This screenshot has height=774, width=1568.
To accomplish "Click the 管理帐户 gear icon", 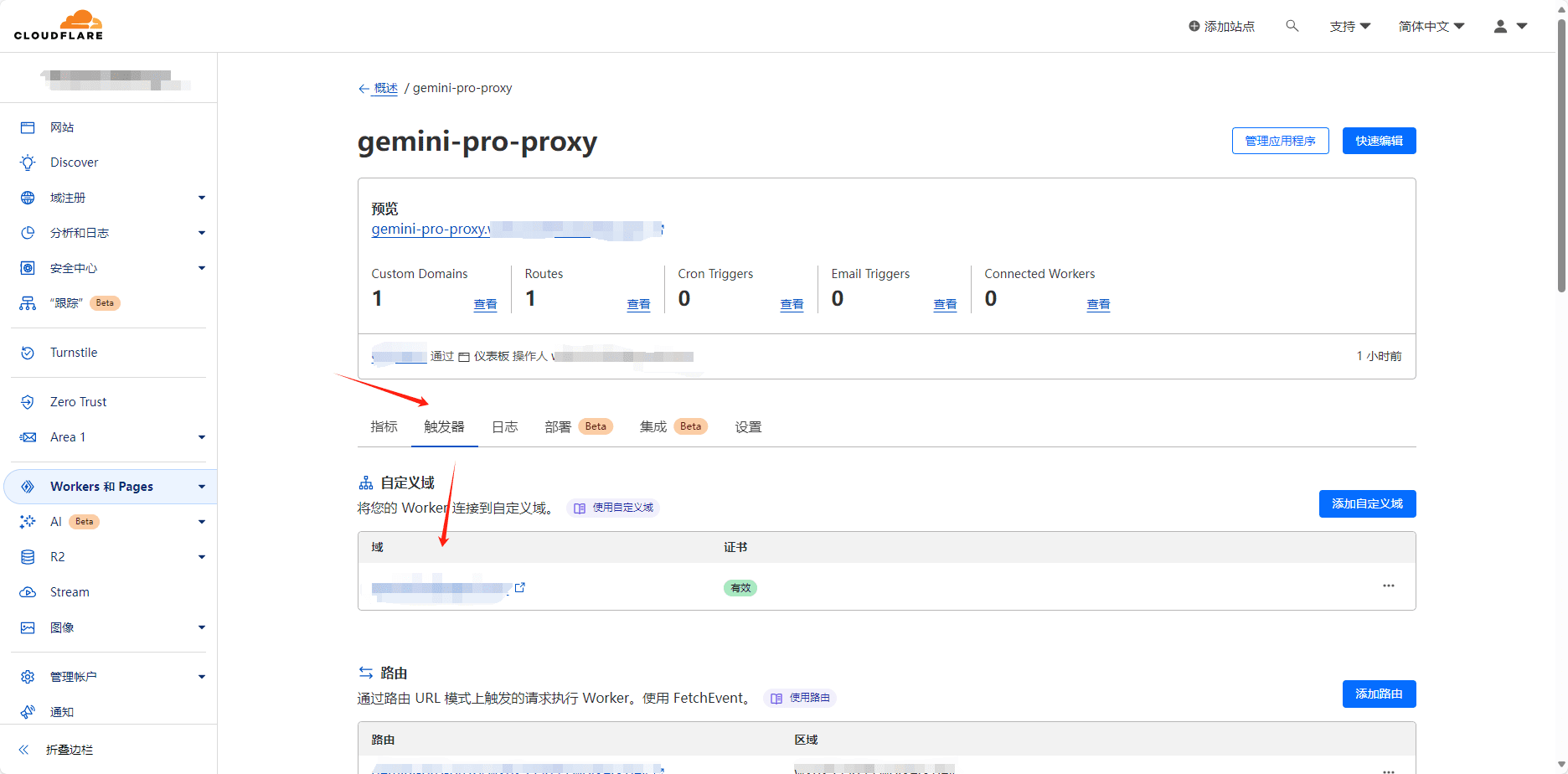I will (x=28, y=677).
